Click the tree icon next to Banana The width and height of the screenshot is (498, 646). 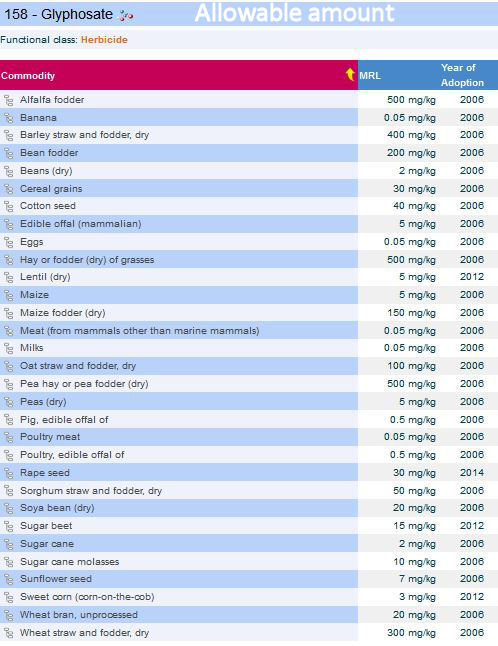point(9,118)
